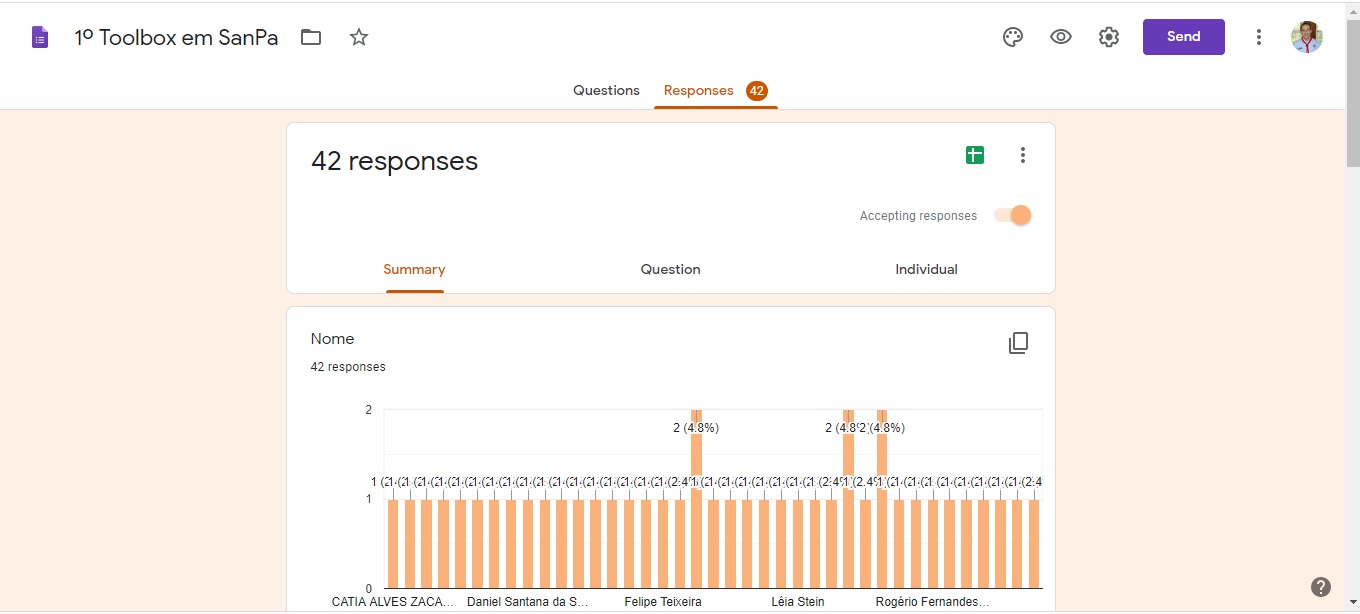Click the Send button
Viewport: 1360px width, 614px height.
point(1183,37)
